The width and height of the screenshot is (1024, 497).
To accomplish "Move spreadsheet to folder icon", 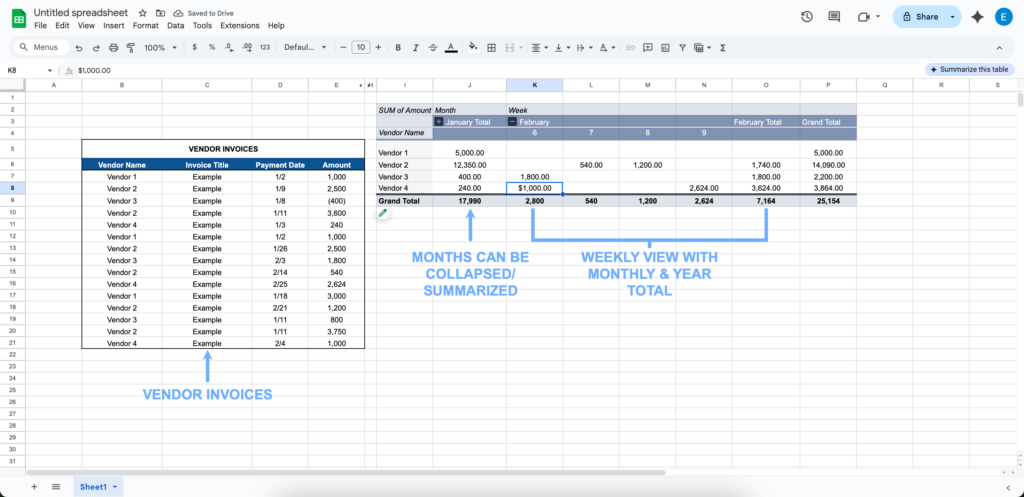I will pyautogui.click(x=160, y=13).
